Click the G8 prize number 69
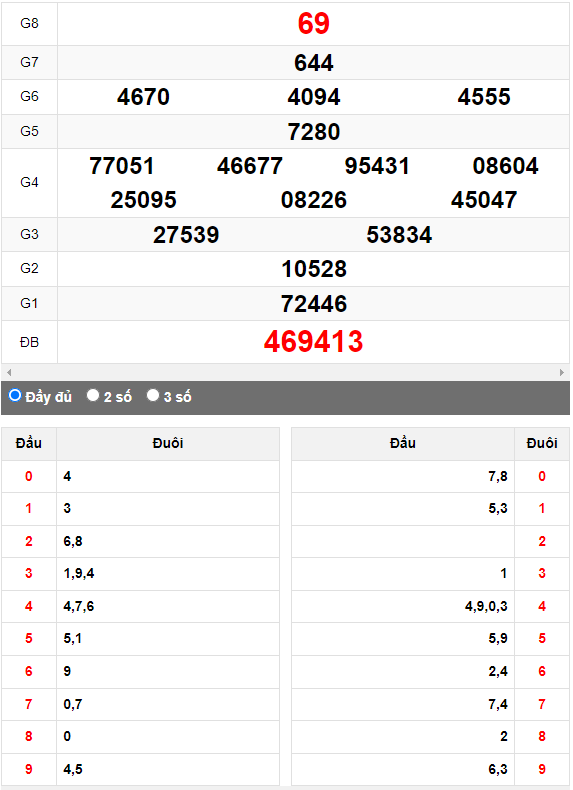 (x=313, y=23)
